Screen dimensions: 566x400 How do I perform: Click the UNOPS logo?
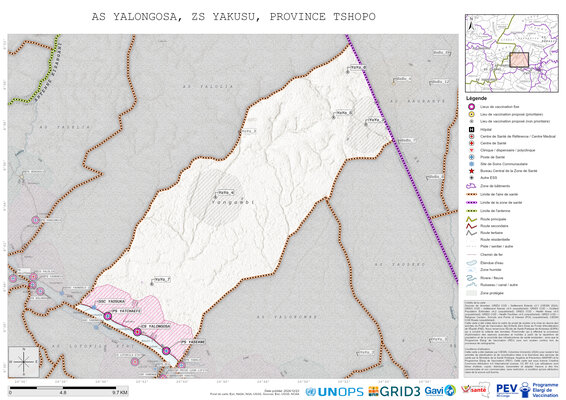click(334, 391)
